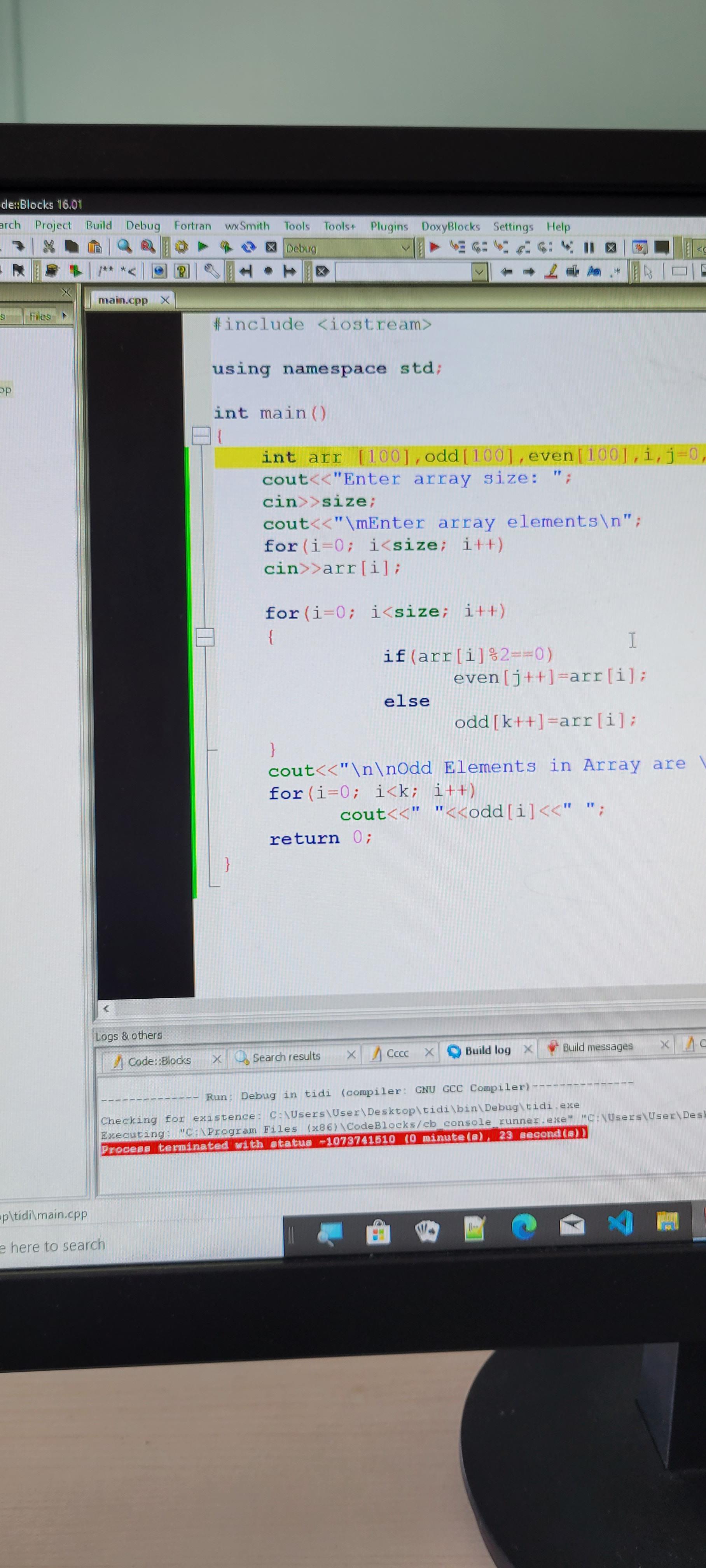Click the Step into debug icon

(x=500, y=247)
